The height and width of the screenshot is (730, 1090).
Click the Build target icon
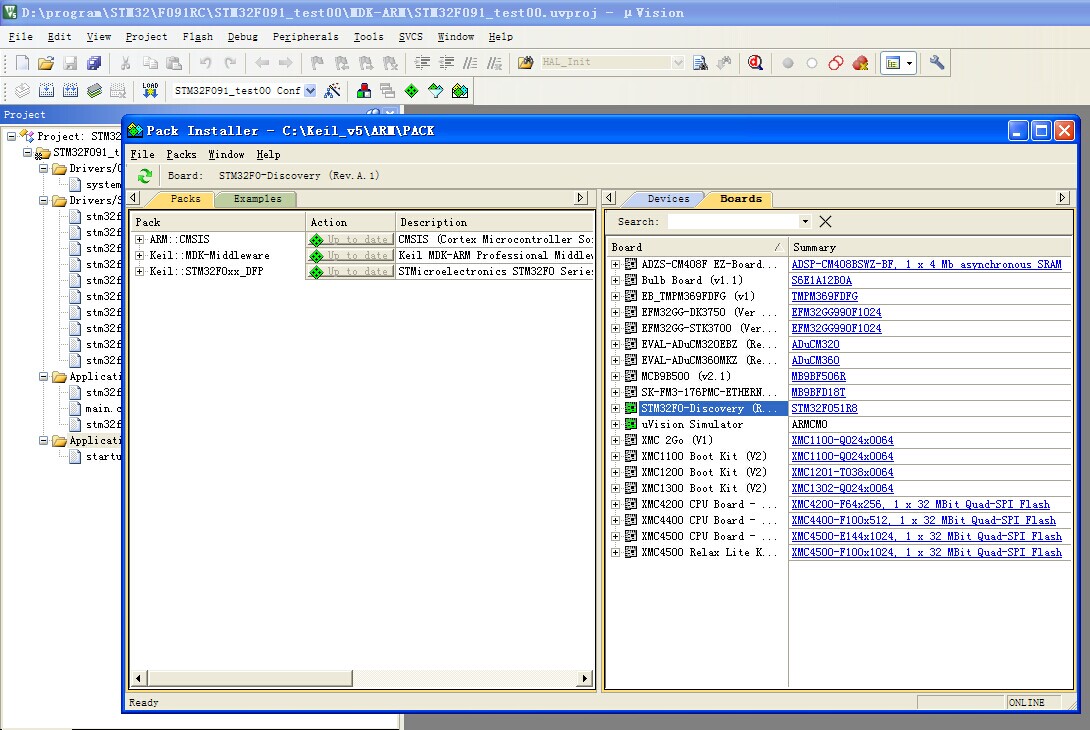click(47, 90)
